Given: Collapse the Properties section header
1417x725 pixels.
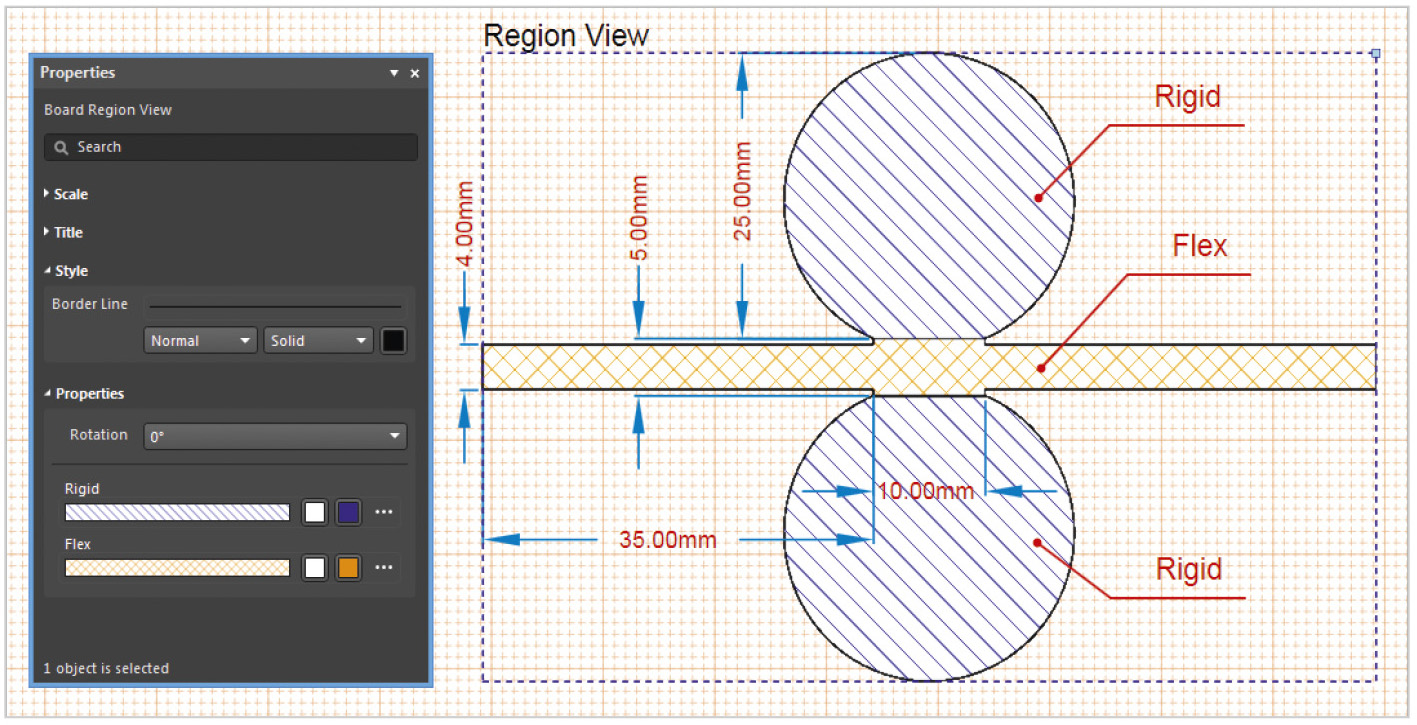Looking at the screenshot, I should 84,394.
